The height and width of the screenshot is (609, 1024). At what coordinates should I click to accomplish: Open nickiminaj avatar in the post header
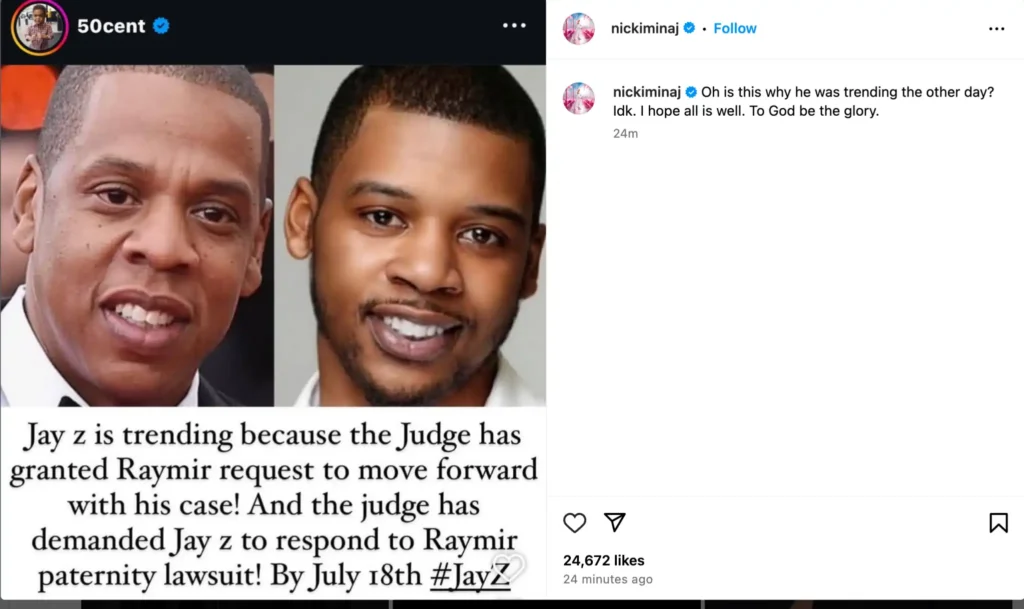click(579, 29)
